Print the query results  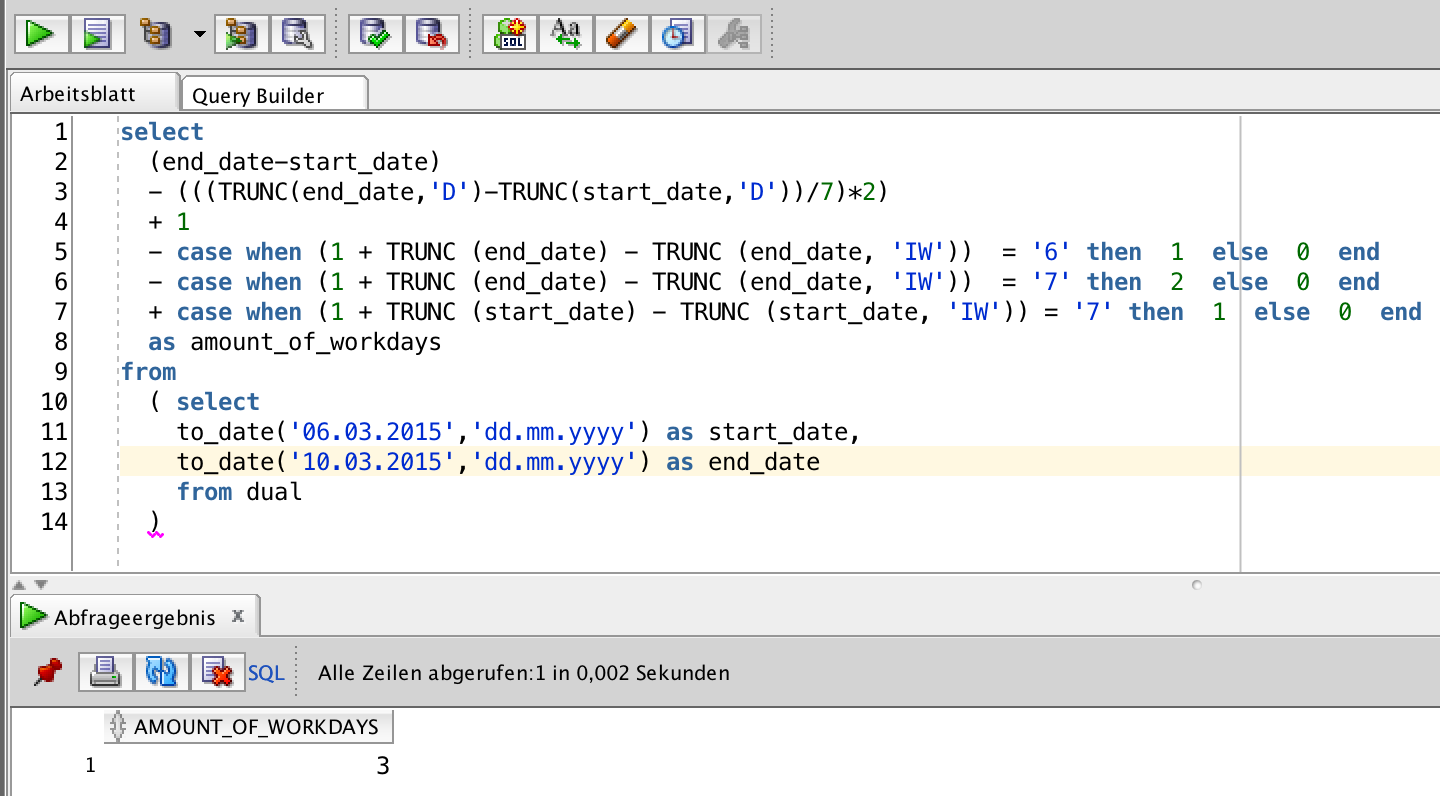tap(105, 672)
